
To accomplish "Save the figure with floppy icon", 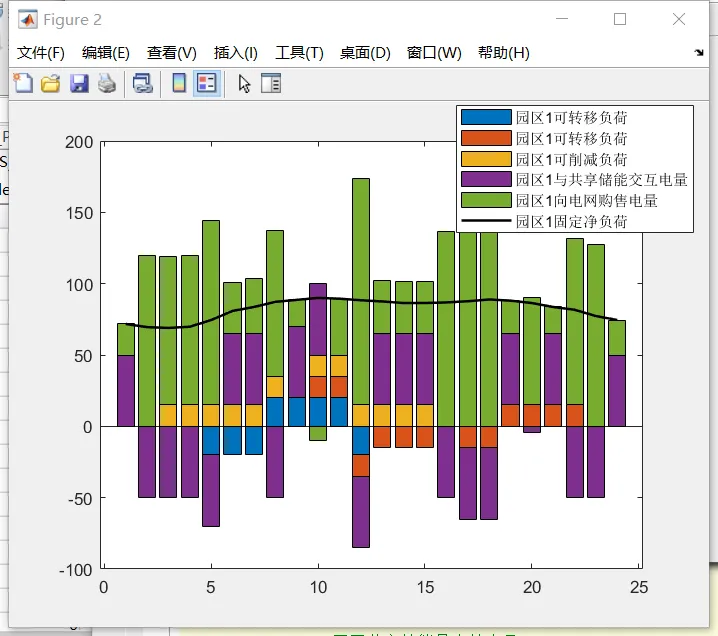I will click(x=79, y=83).
